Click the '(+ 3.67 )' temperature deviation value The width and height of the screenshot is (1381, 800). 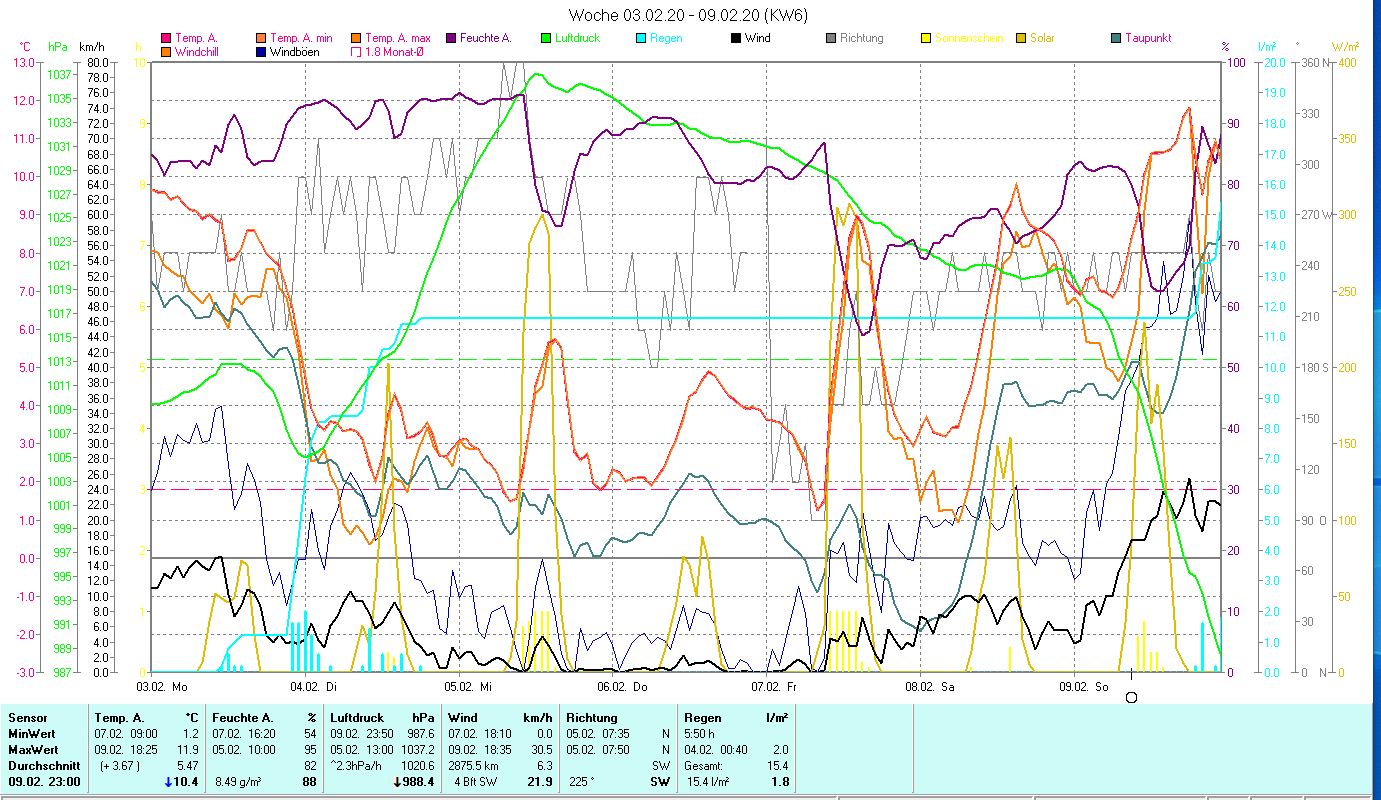click(120, 766)
